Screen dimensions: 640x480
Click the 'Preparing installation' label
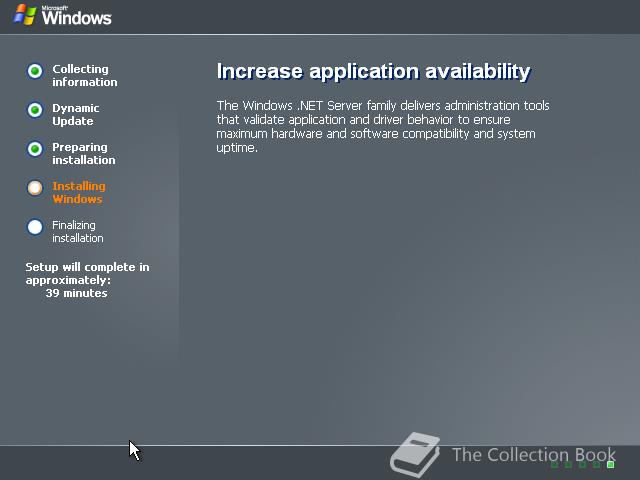click(x=84, y=153)
